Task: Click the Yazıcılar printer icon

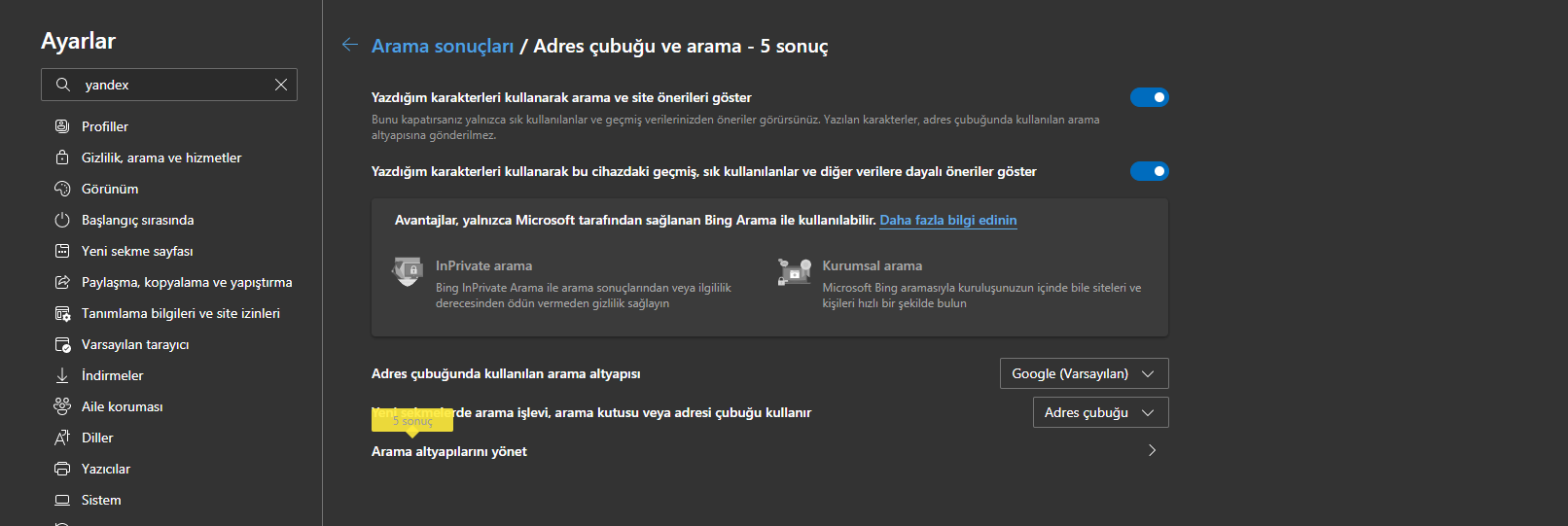Action: click(x=62, y=469)
